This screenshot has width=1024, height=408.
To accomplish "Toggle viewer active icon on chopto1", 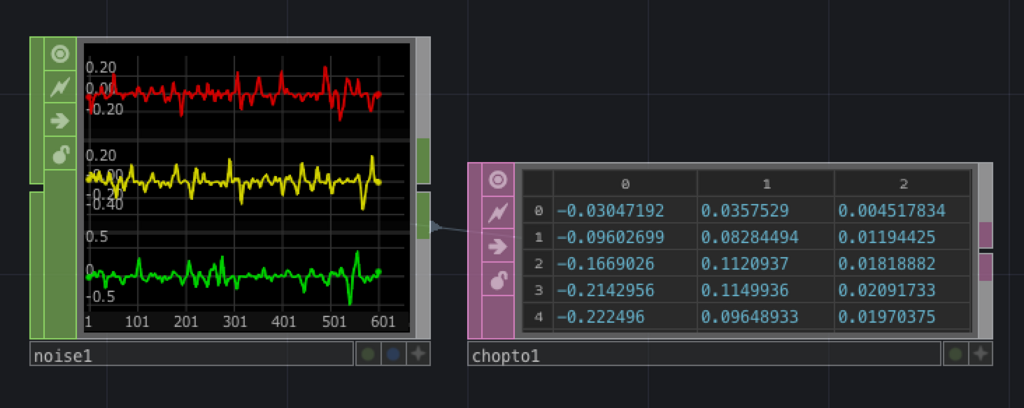I will click(498, 180).
